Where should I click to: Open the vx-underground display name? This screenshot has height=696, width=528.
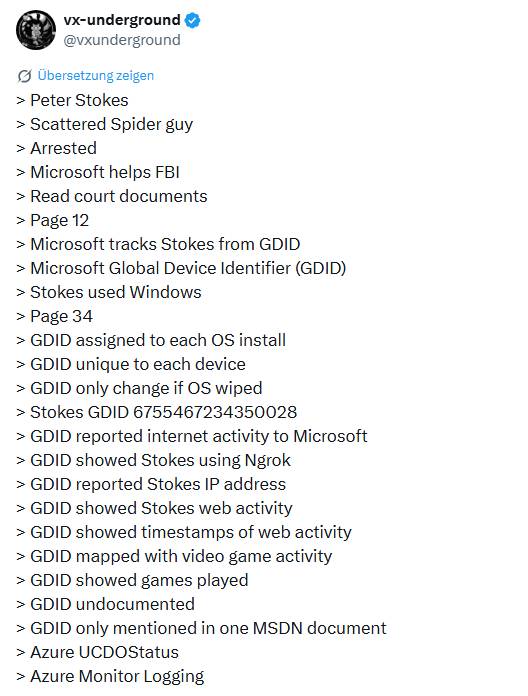(x=122, y=20)
